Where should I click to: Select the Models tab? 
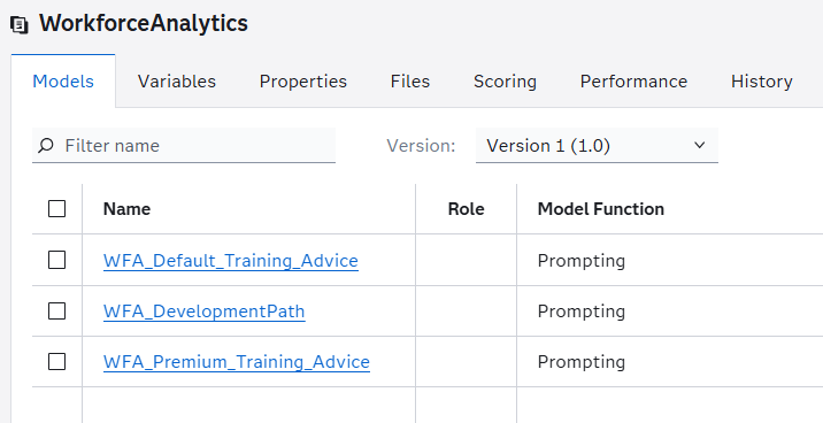tap(63, 81)
